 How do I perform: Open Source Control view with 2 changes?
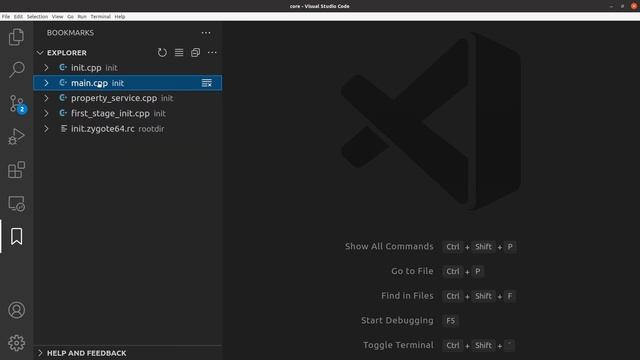17,104
